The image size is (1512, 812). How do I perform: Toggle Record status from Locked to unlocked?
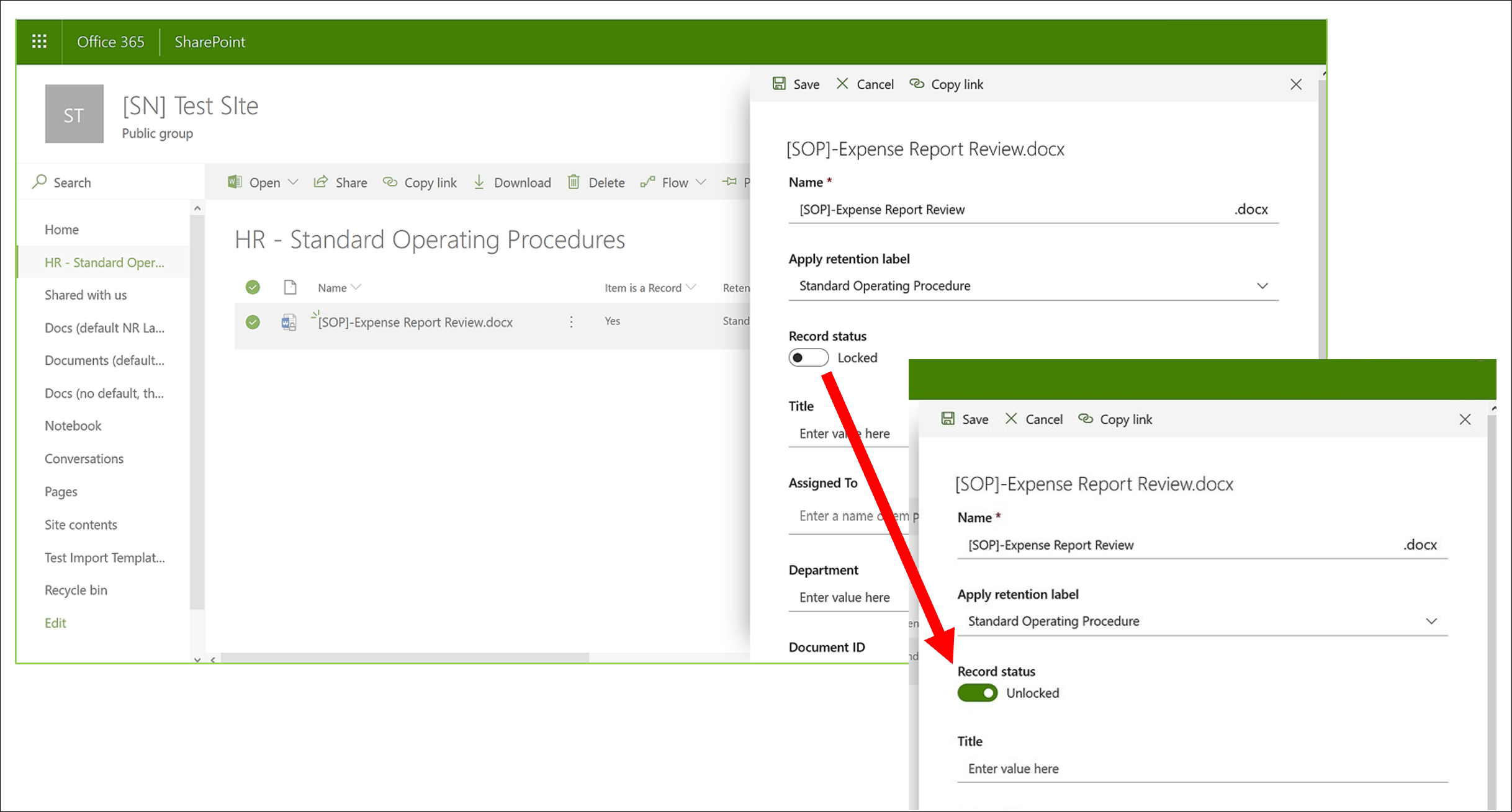tap(808, 357)
